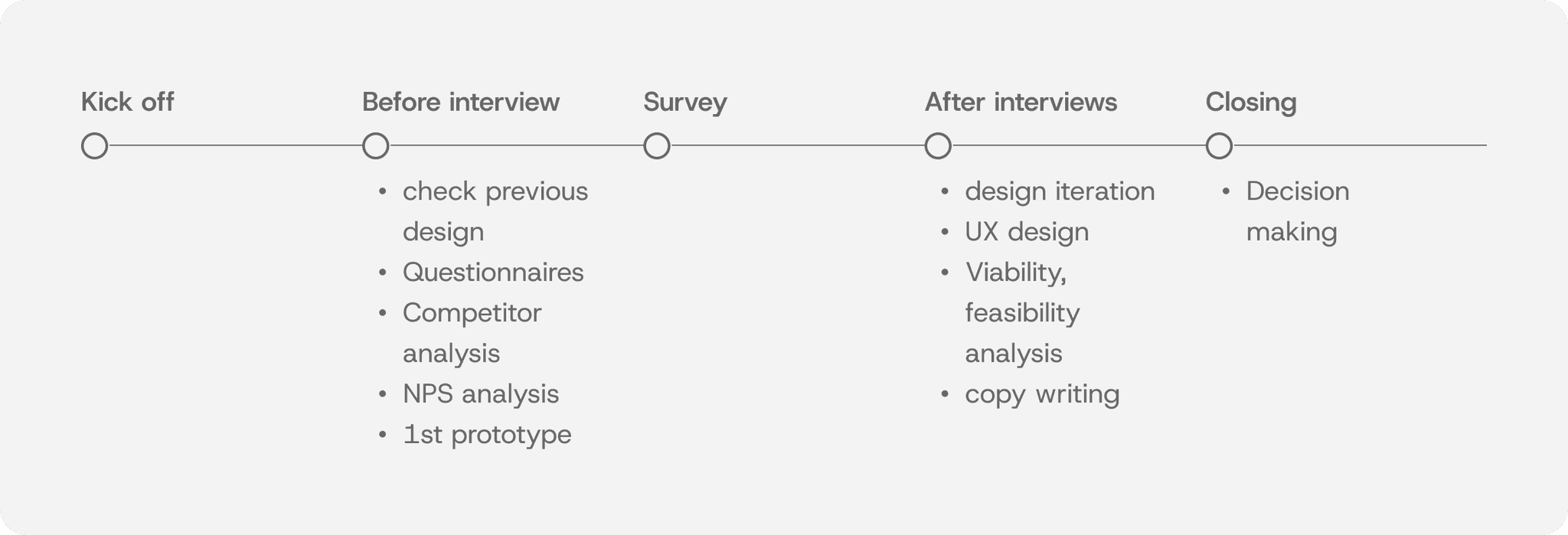This screenshot has width=1568, height=535.
Task: Click the copy writing bullet
Action: 1031,394
